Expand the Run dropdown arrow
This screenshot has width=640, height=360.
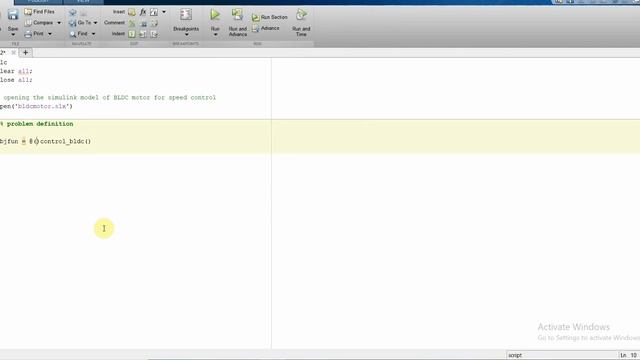click(x=215, y=35)
